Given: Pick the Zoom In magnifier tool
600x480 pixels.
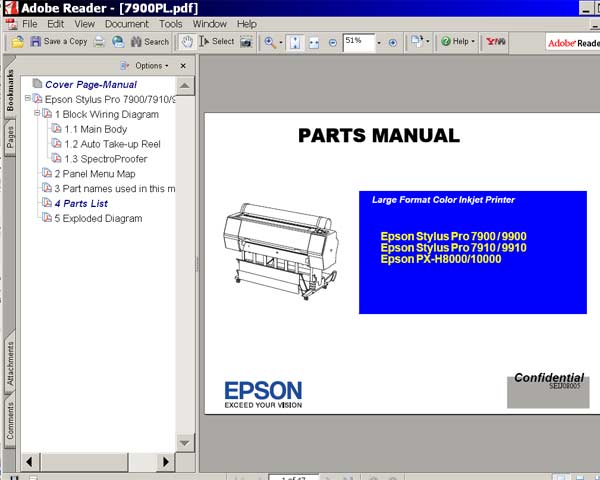Looking at the screenshot, I should coord(270,42).
